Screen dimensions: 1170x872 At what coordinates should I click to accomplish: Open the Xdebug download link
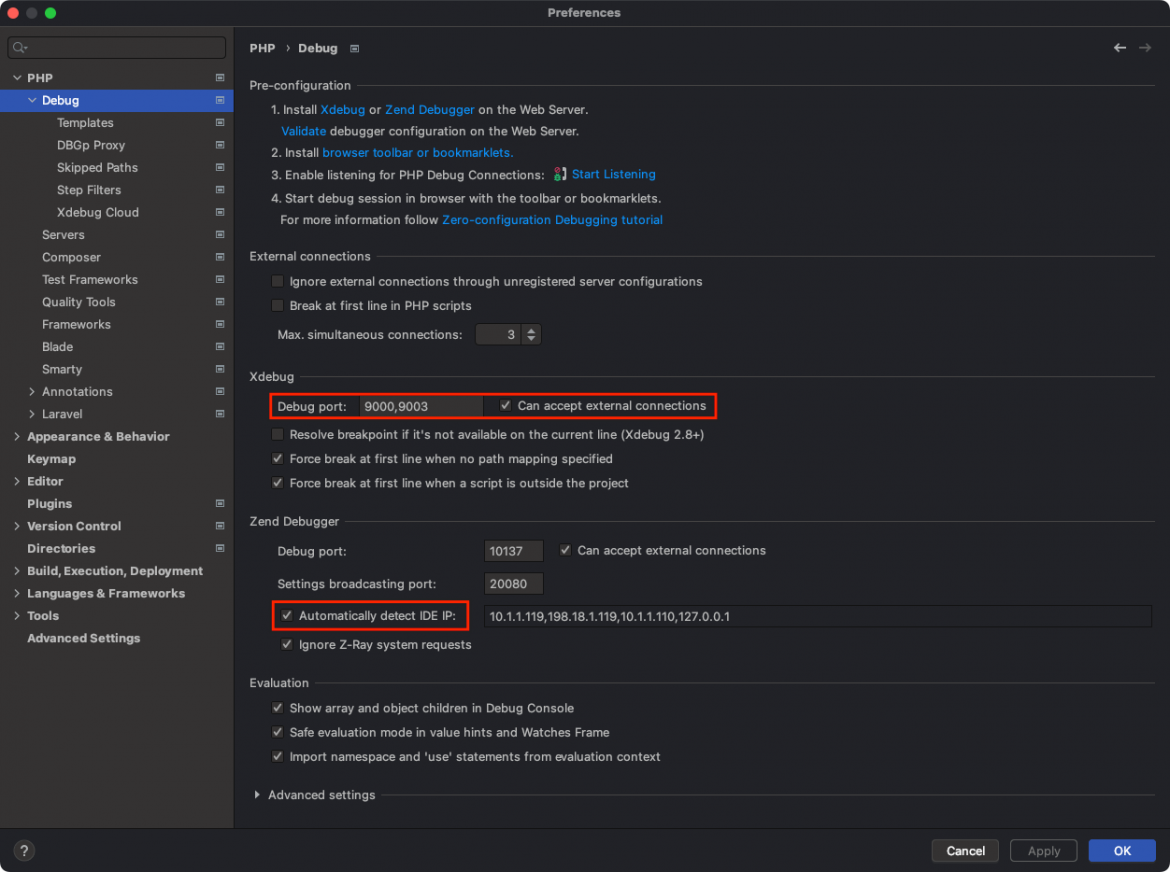tap(342, 110)
